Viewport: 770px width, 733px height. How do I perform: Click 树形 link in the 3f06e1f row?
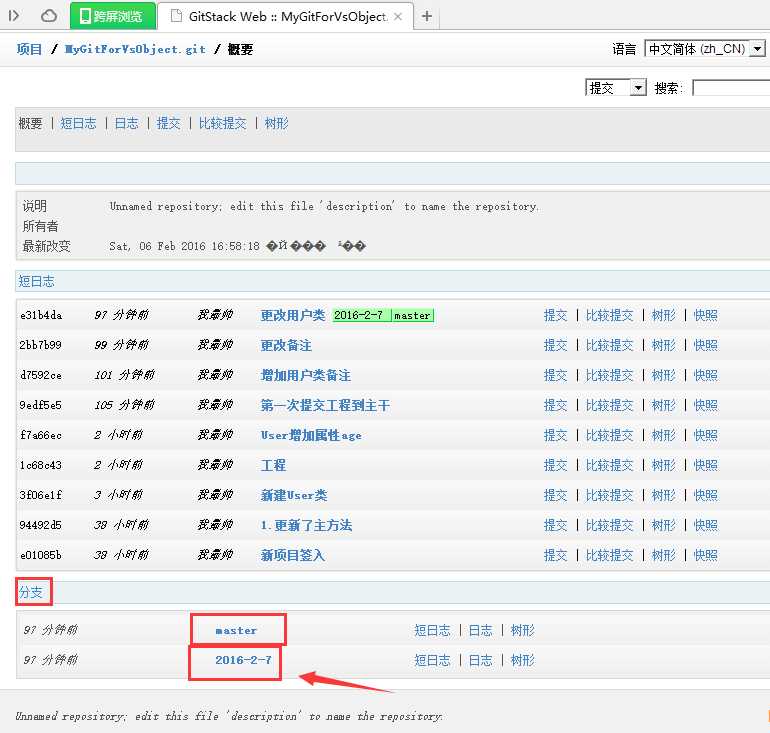pos(663,495)
